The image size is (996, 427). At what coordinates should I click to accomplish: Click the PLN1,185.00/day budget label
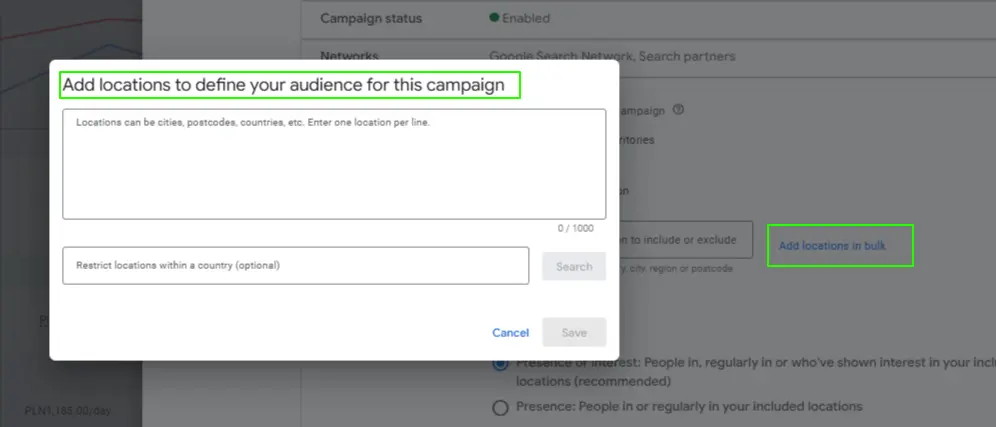(70, 410)
